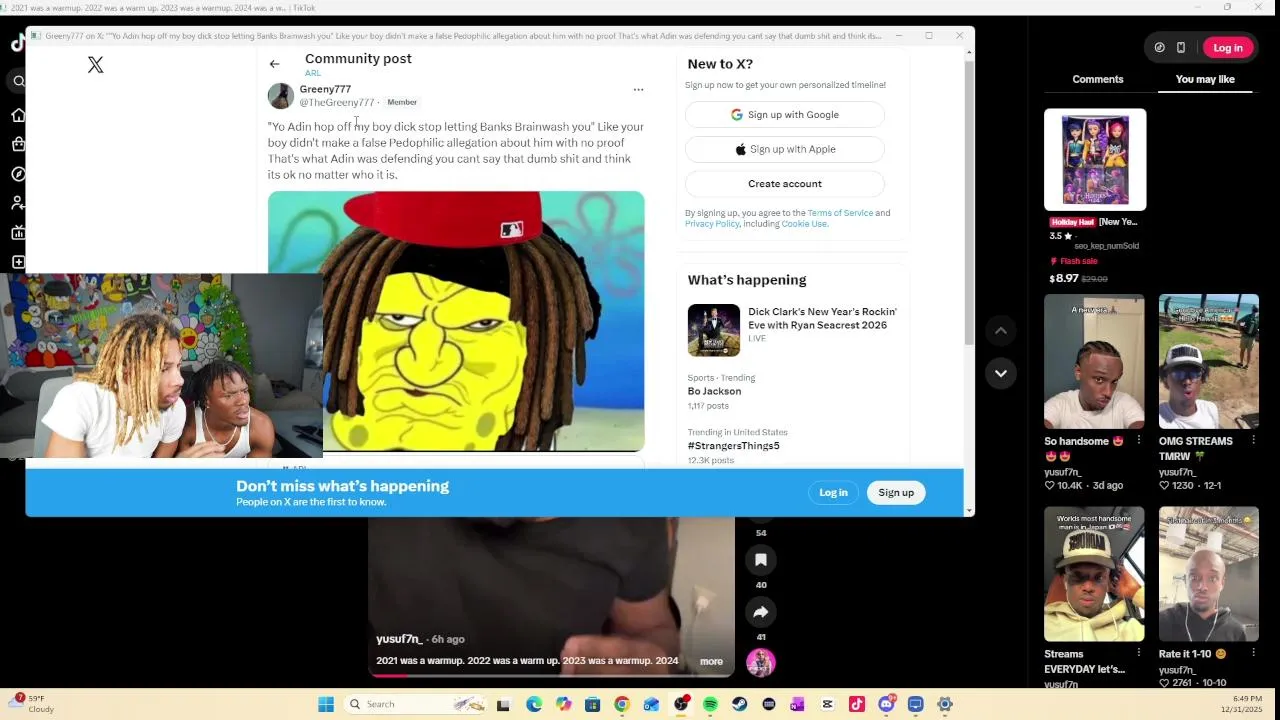Open the Privacy Policy link
The width and height of the screenshot is (1280, 720).
[x=712, y=224]
